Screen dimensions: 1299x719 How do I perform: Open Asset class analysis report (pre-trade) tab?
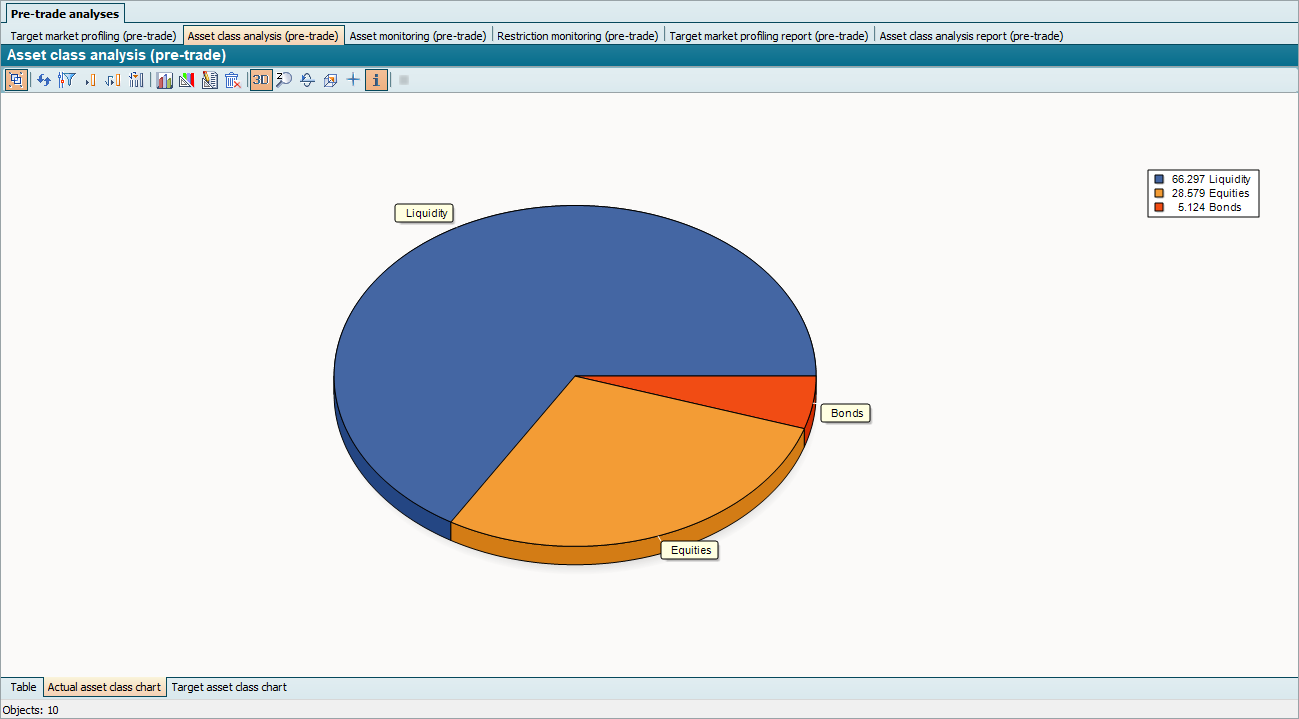(970, 36)
